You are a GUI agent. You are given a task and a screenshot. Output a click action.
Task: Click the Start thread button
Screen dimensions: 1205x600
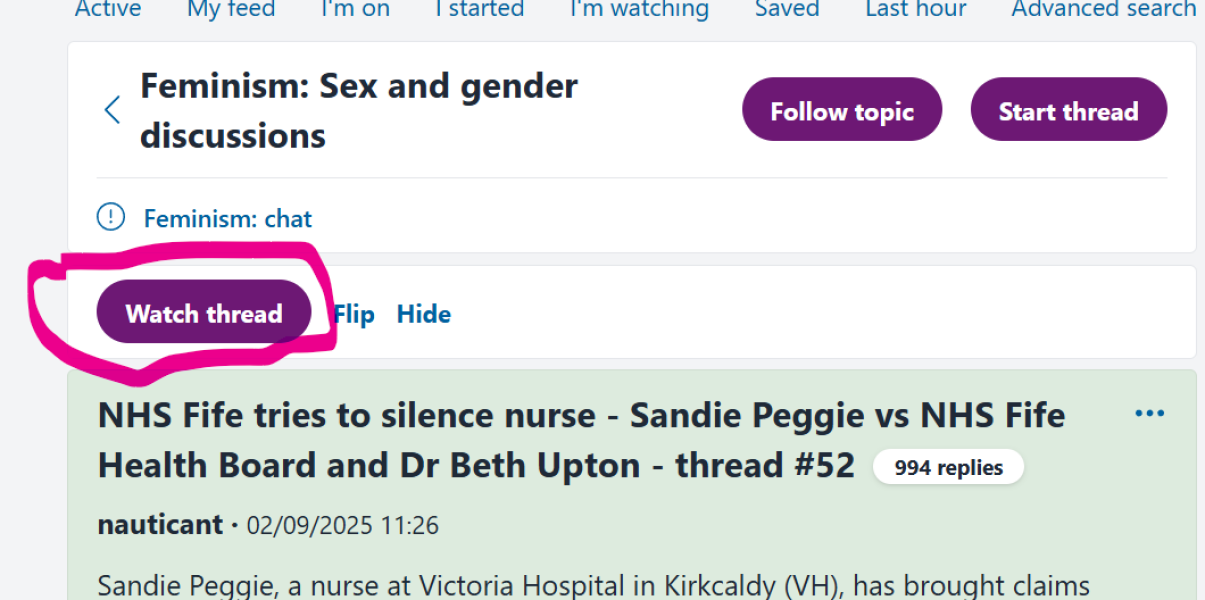click(1068, 110)
